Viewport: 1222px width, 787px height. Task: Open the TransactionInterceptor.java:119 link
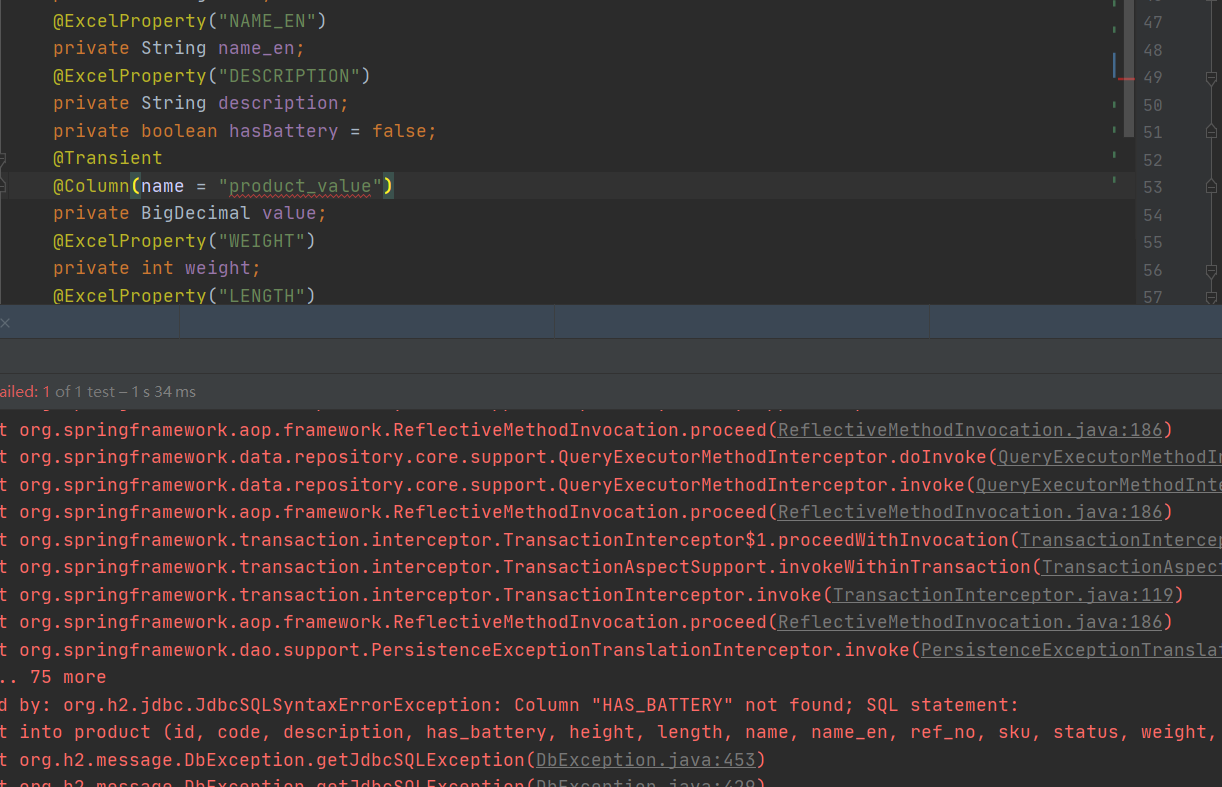(1006, 595)
